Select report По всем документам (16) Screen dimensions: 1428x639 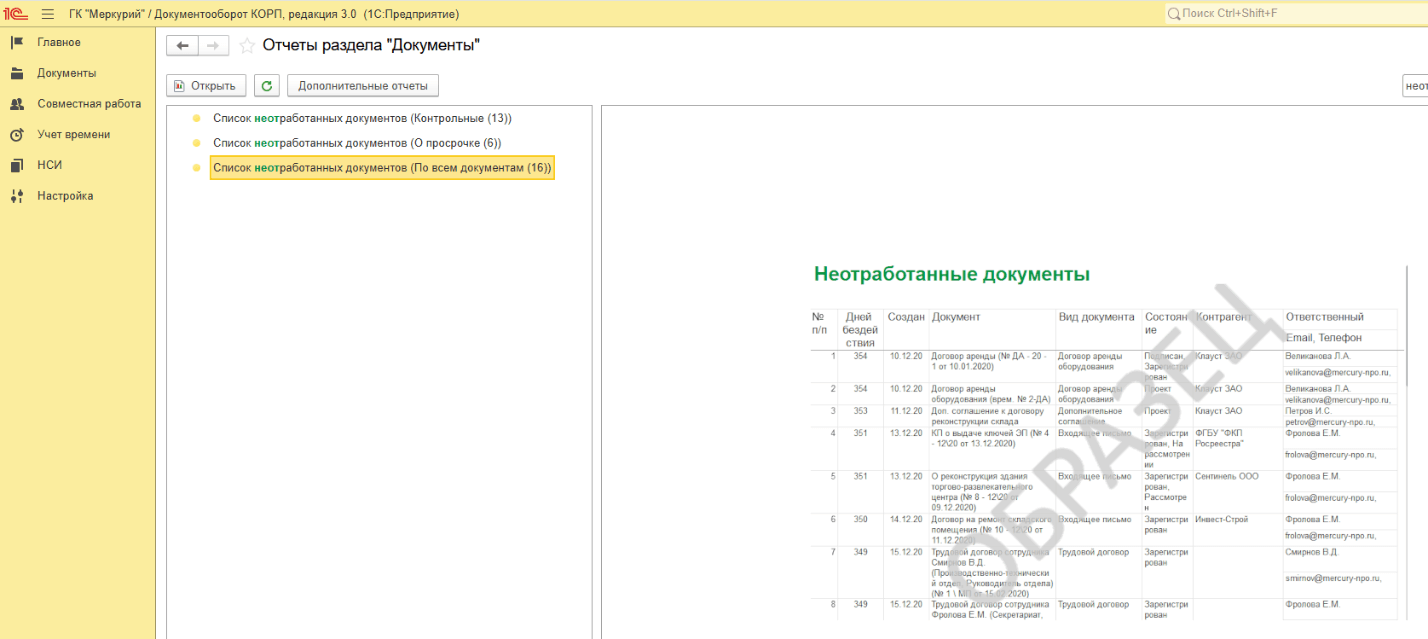click(382, 168)
